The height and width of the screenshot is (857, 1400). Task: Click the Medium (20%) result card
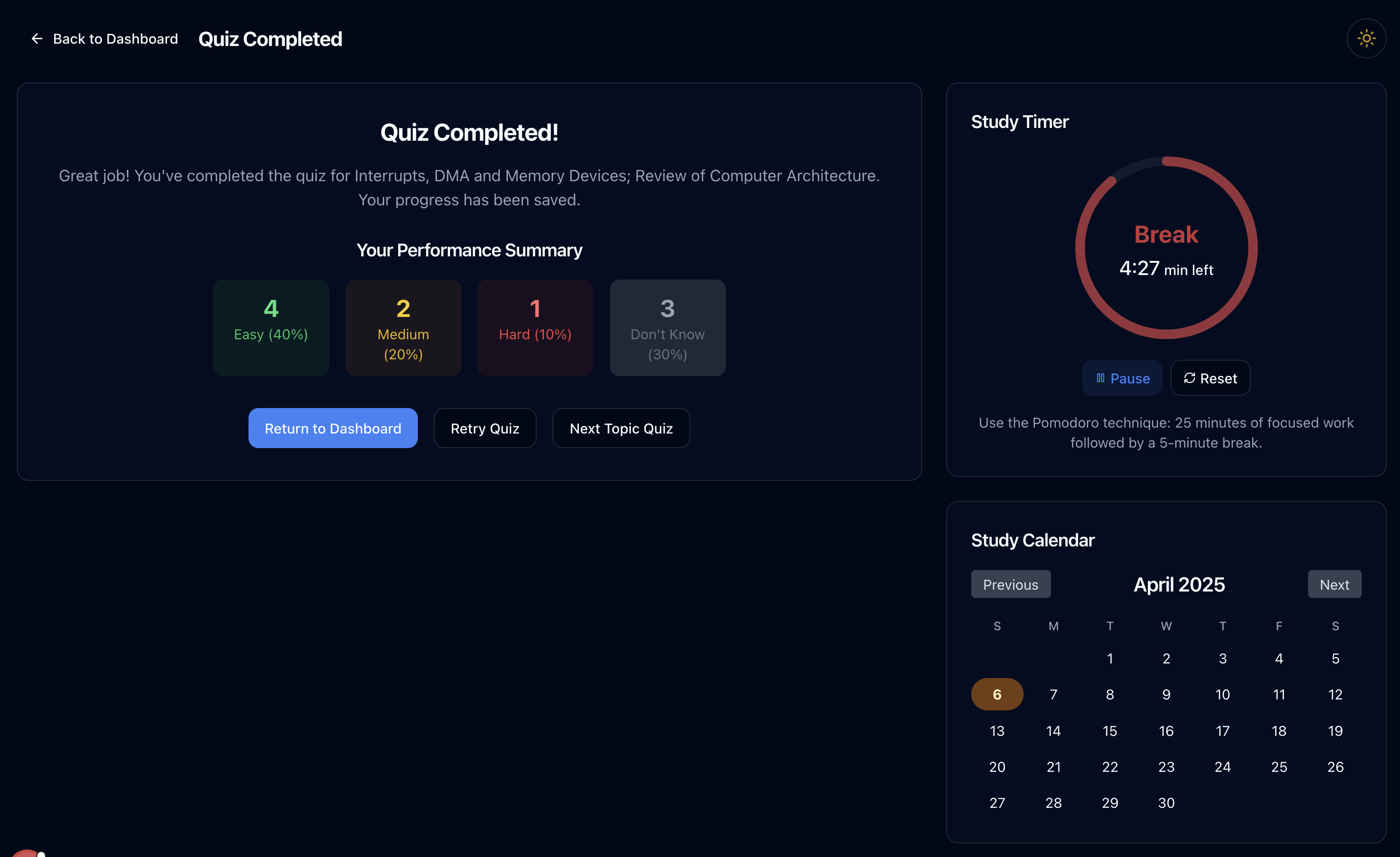[x=403, y=327]
